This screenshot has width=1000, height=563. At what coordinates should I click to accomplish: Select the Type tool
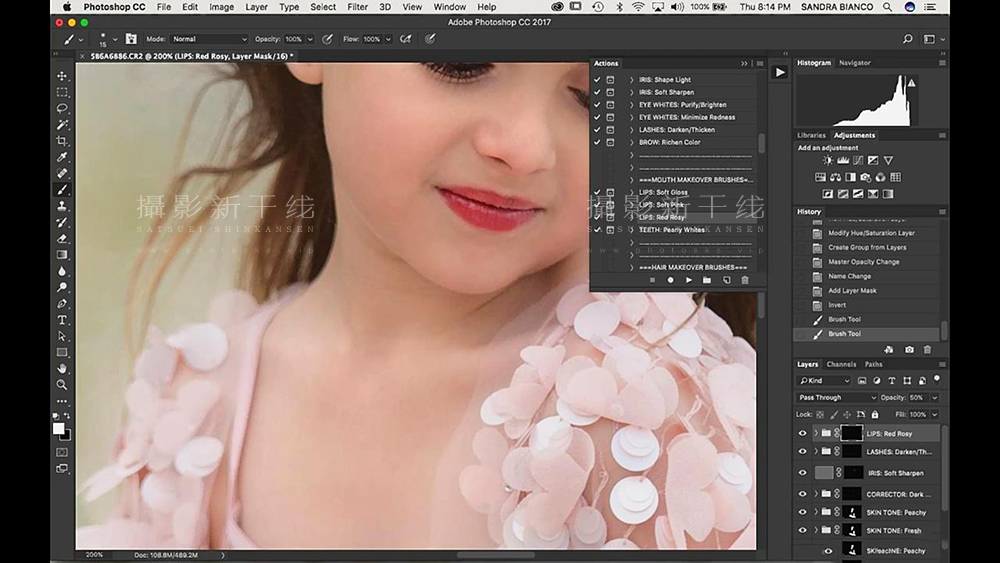tap(62, 320)
